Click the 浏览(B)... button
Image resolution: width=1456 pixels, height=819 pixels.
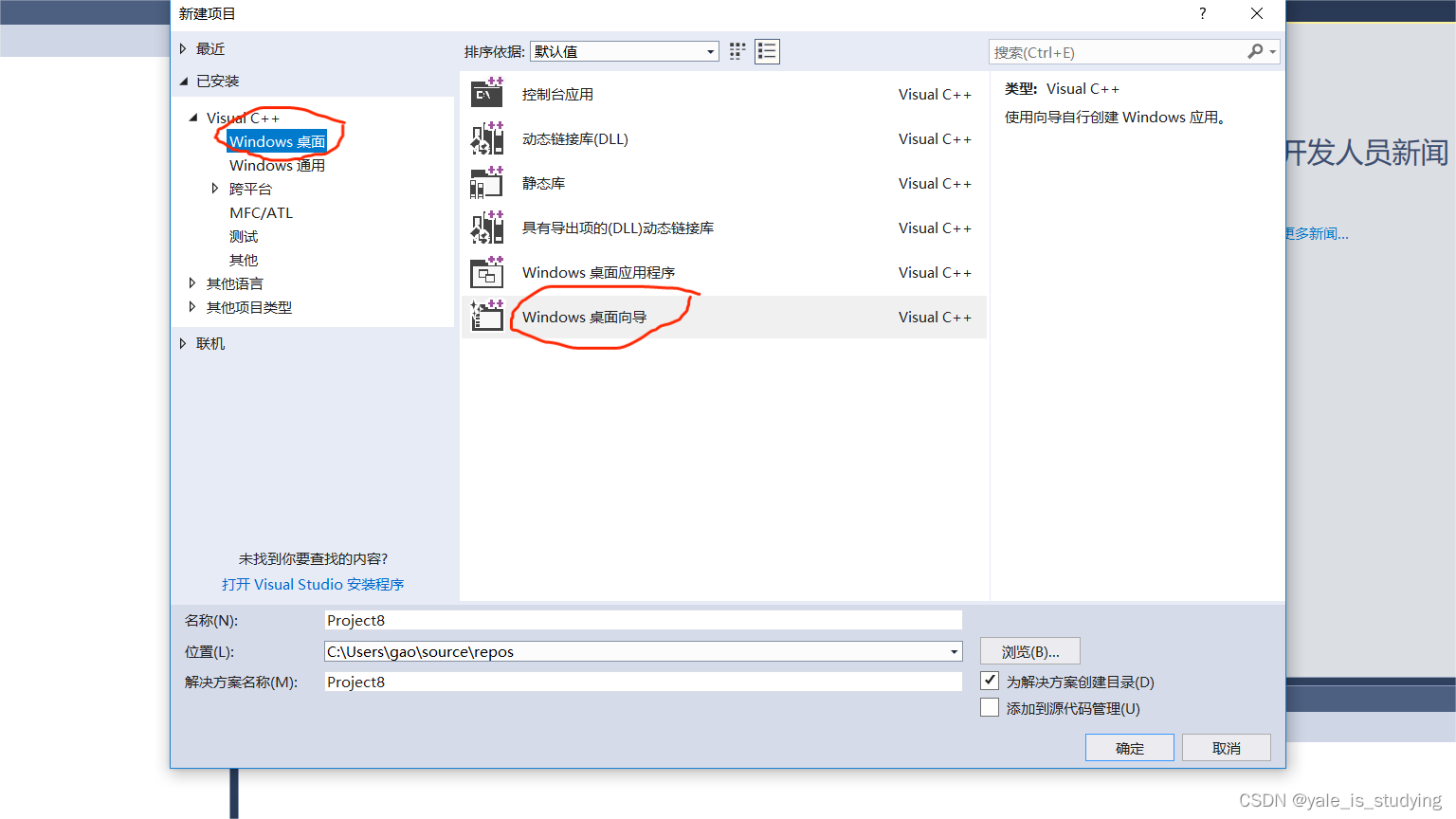point(1030,651)
